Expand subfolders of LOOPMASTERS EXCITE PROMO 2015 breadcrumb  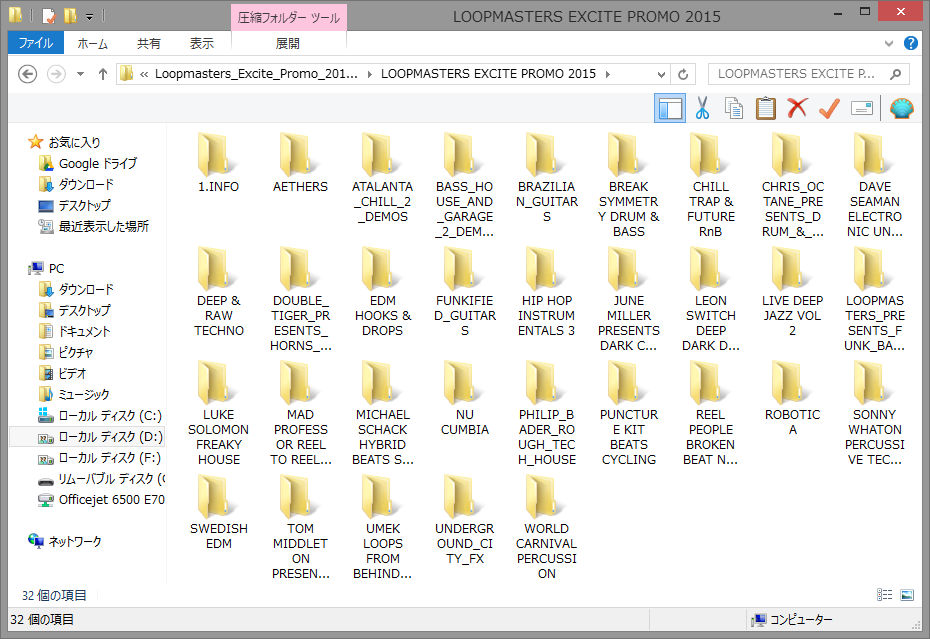point(607,74)
